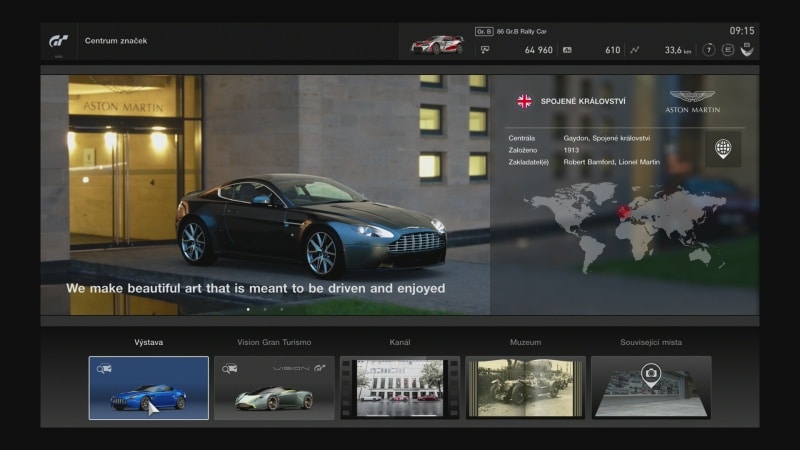Select the third slideshow page dot

pyautogui.click(x=282, y=309)
